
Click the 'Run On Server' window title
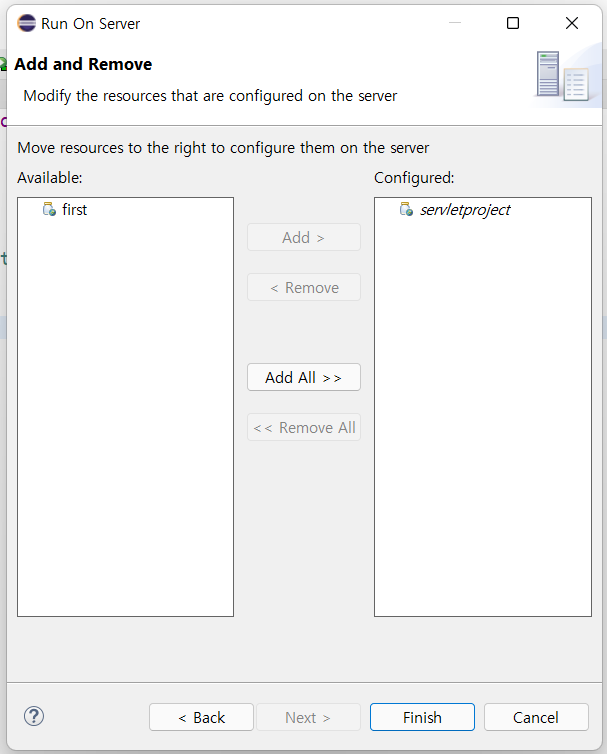tap(90, 24)
